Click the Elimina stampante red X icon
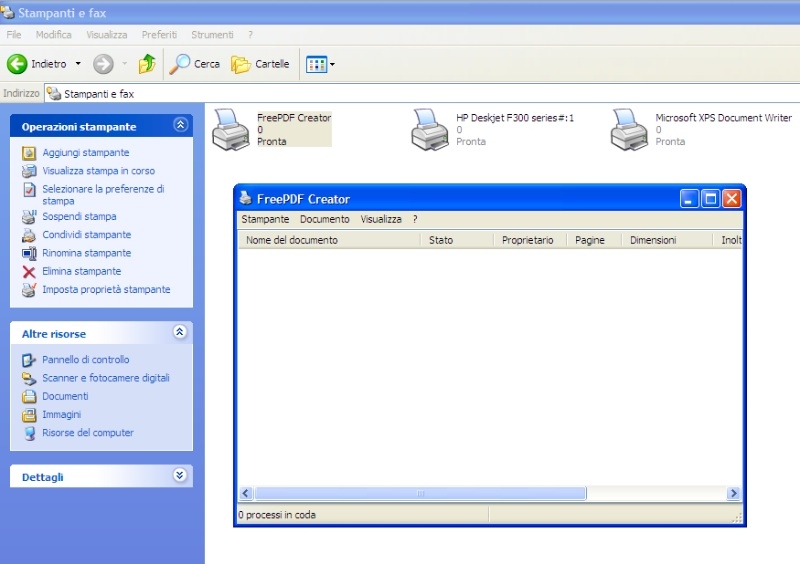 pos(29,272)
